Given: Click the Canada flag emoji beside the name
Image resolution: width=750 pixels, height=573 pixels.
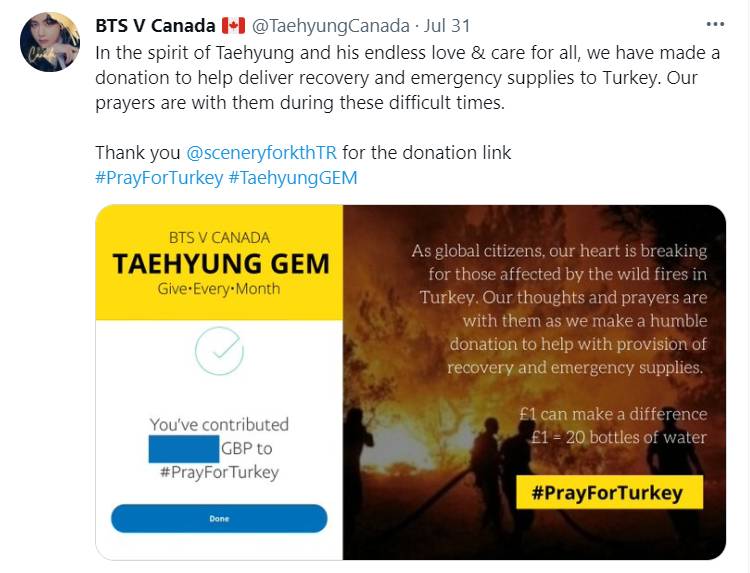Looking at the screenshot, I should pos(233,25).
